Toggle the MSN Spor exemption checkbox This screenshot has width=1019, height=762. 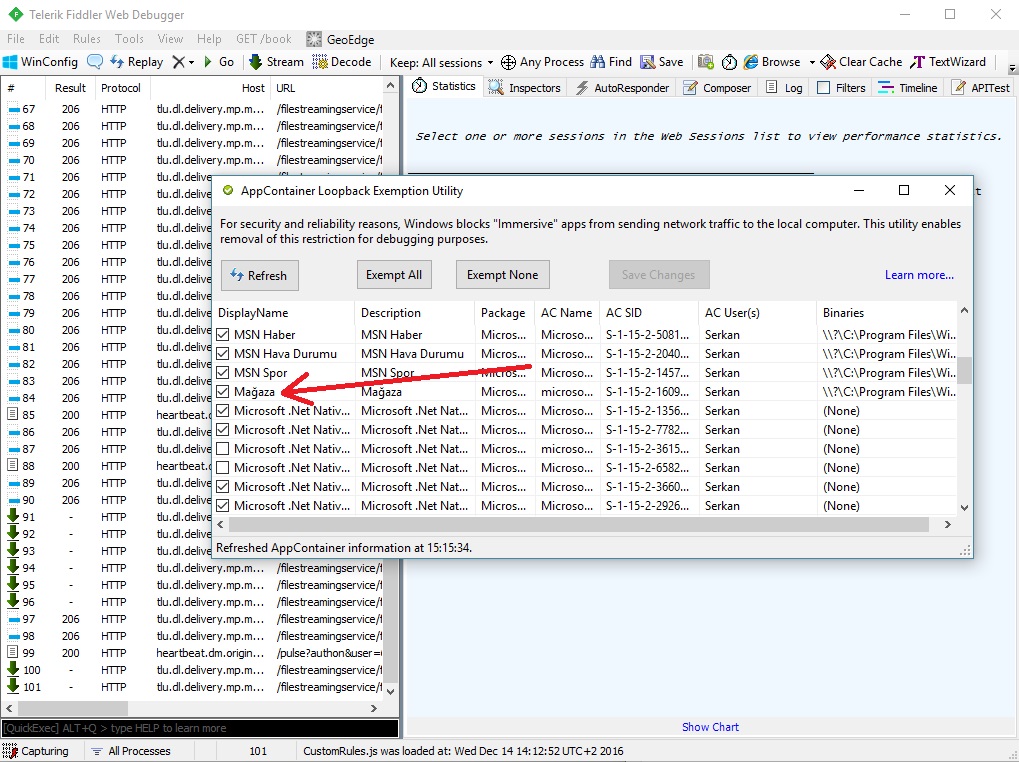pyautogui.click(x=223, y=373)
